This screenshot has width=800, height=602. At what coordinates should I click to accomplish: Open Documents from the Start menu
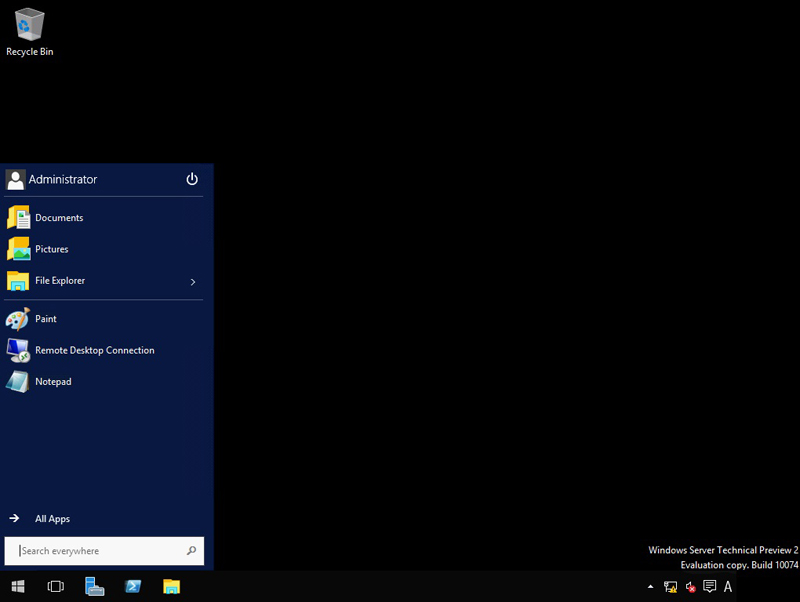(x=104, y=218)
